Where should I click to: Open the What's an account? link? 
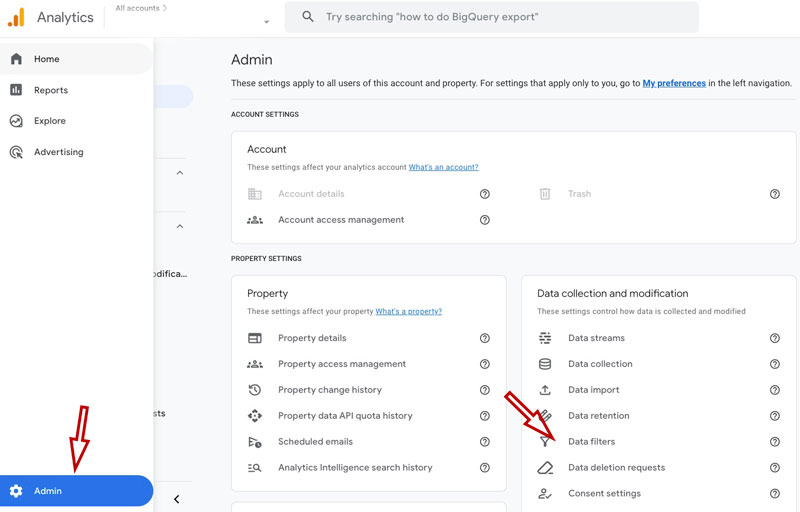pyautogui.click(x=443, y=167)
